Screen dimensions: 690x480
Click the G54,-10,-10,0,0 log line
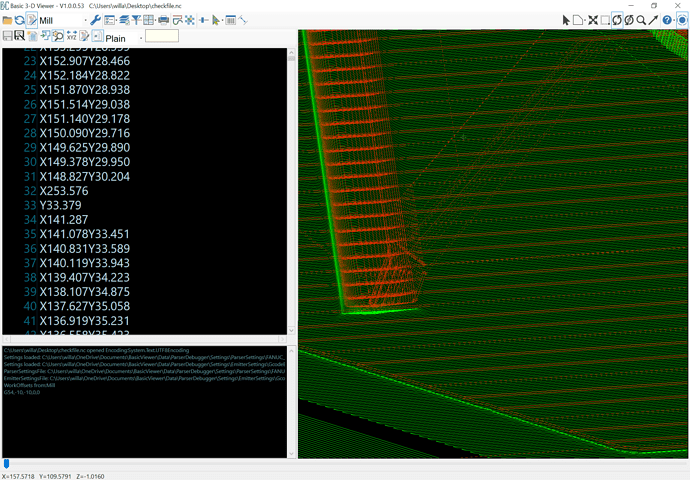click(22, 392)
